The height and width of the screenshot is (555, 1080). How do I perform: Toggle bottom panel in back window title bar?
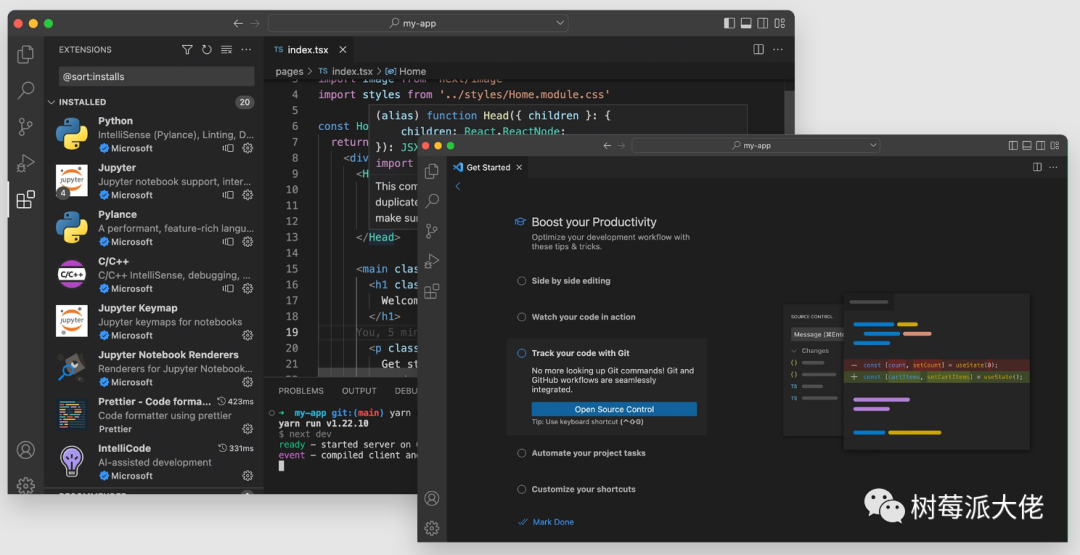coord(746,23)
